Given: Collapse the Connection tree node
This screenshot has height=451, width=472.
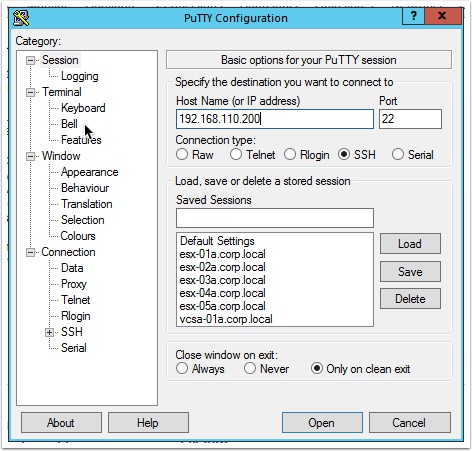Looking at the screenshot, I should click(30, 252).
